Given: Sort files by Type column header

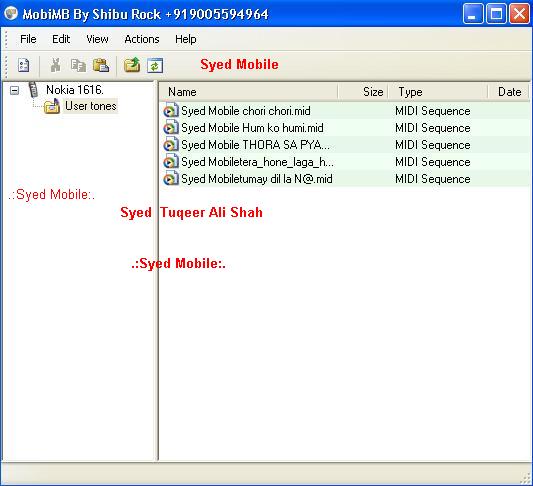Looking at the screenshot, I should pos(438,92).
